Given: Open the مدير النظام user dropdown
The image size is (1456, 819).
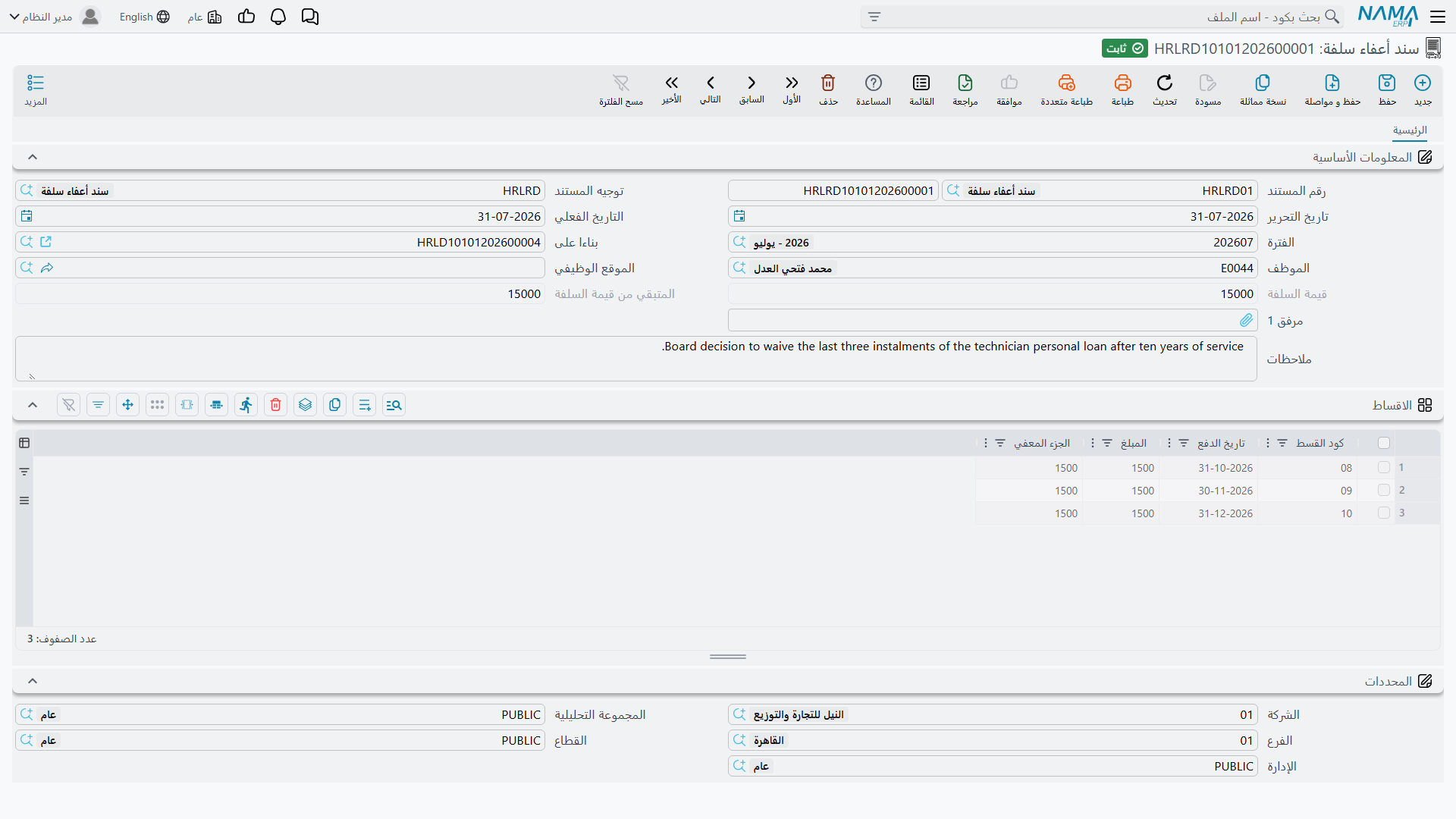Looking at the screenshot, I should pos(55,17).
